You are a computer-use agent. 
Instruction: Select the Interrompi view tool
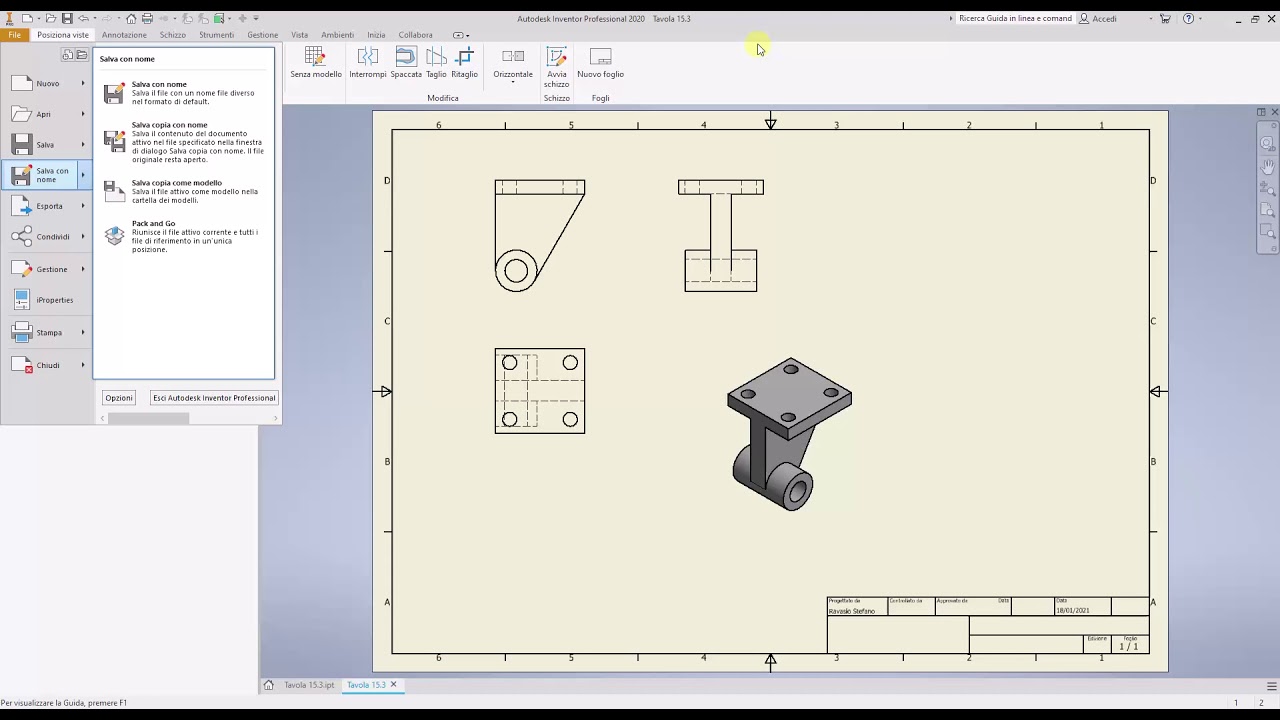pyautogui.click(x=367, y=63)
